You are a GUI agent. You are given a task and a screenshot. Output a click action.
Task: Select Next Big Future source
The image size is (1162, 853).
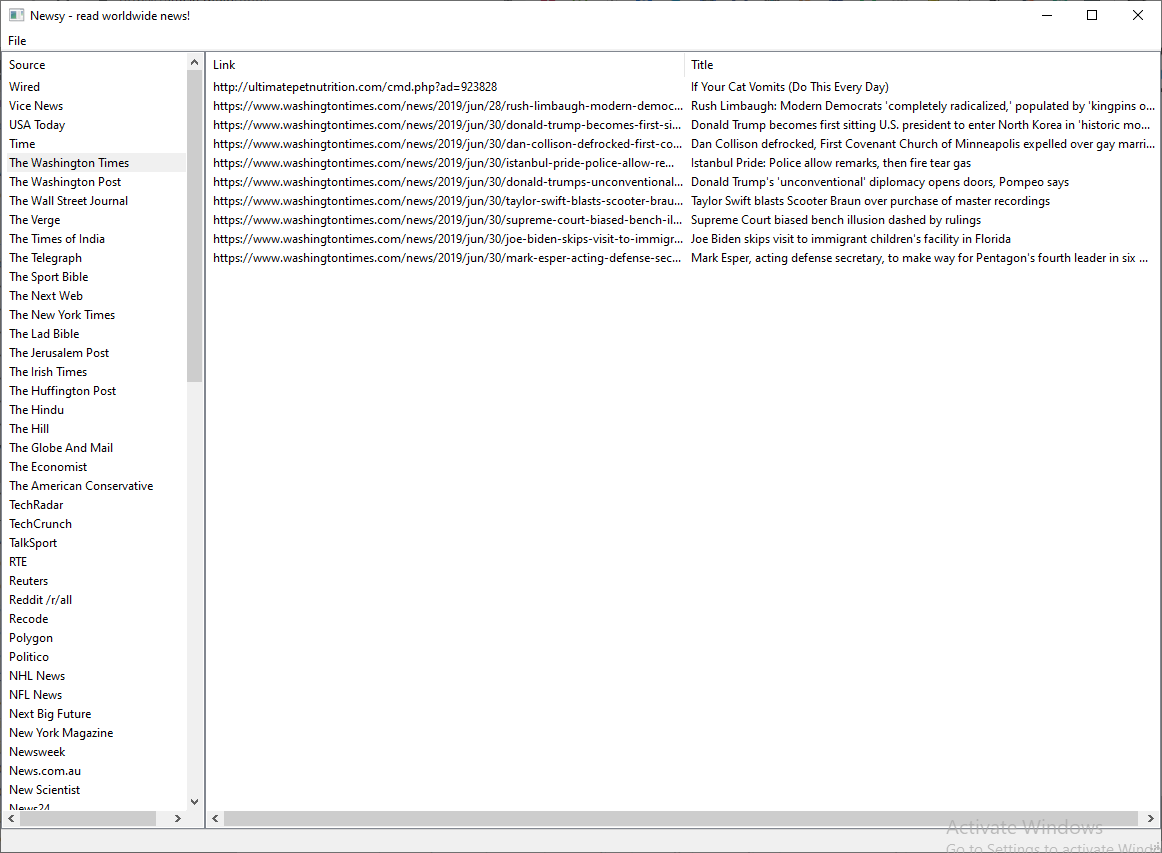(x=50, y=714)
